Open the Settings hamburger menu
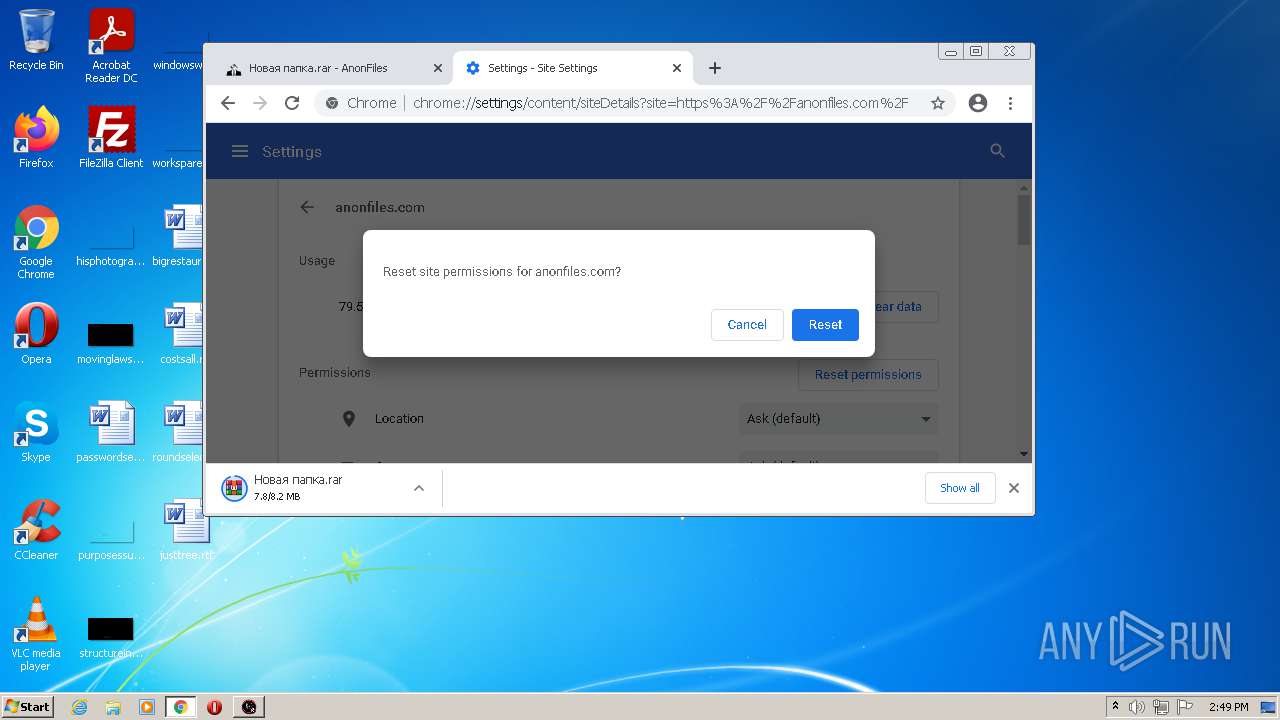Viewport: 1280px width, 720px height. tap(240, 152)
